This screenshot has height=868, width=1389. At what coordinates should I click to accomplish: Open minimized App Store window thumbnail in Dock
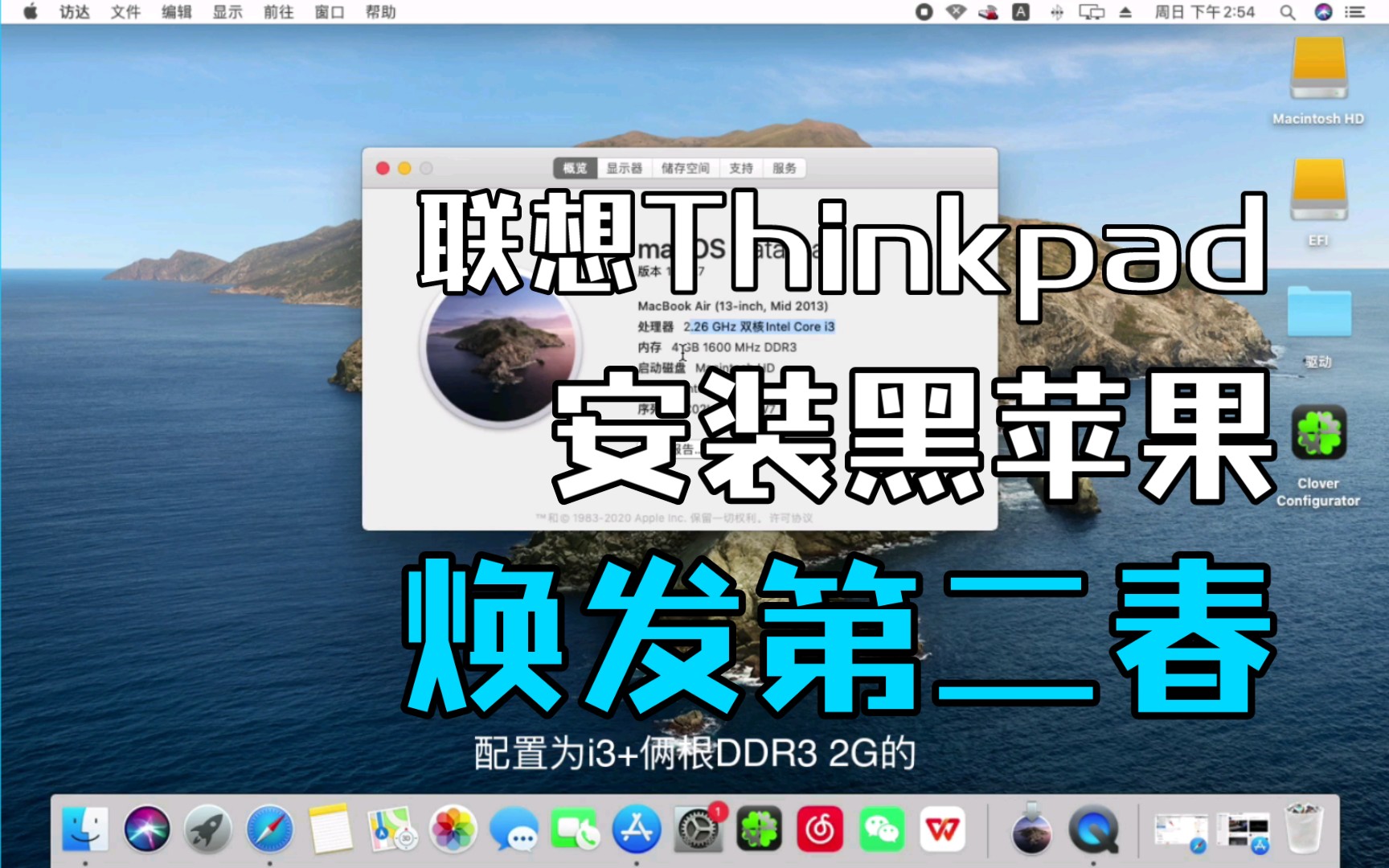[1243, 833]
